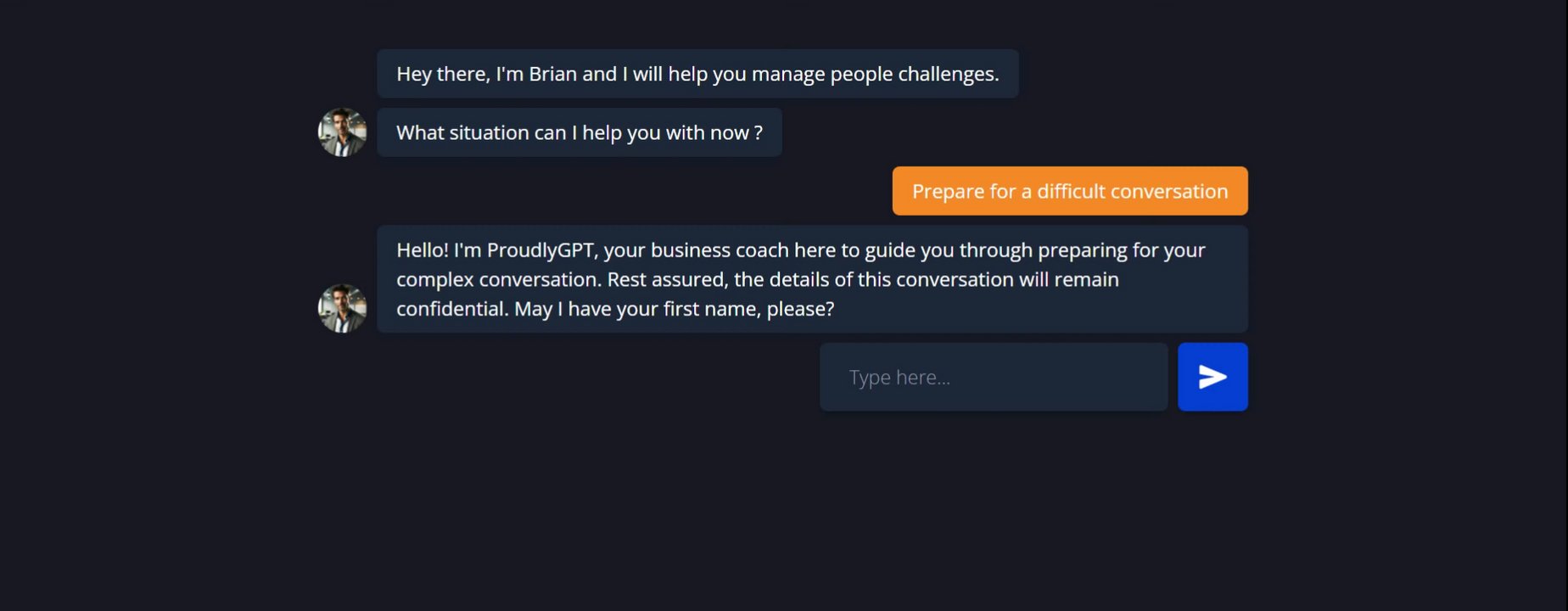Viewport: 1568px width, 611px height.
Task: Focus the 'Type here...' input field
Action: coord(993,377)
